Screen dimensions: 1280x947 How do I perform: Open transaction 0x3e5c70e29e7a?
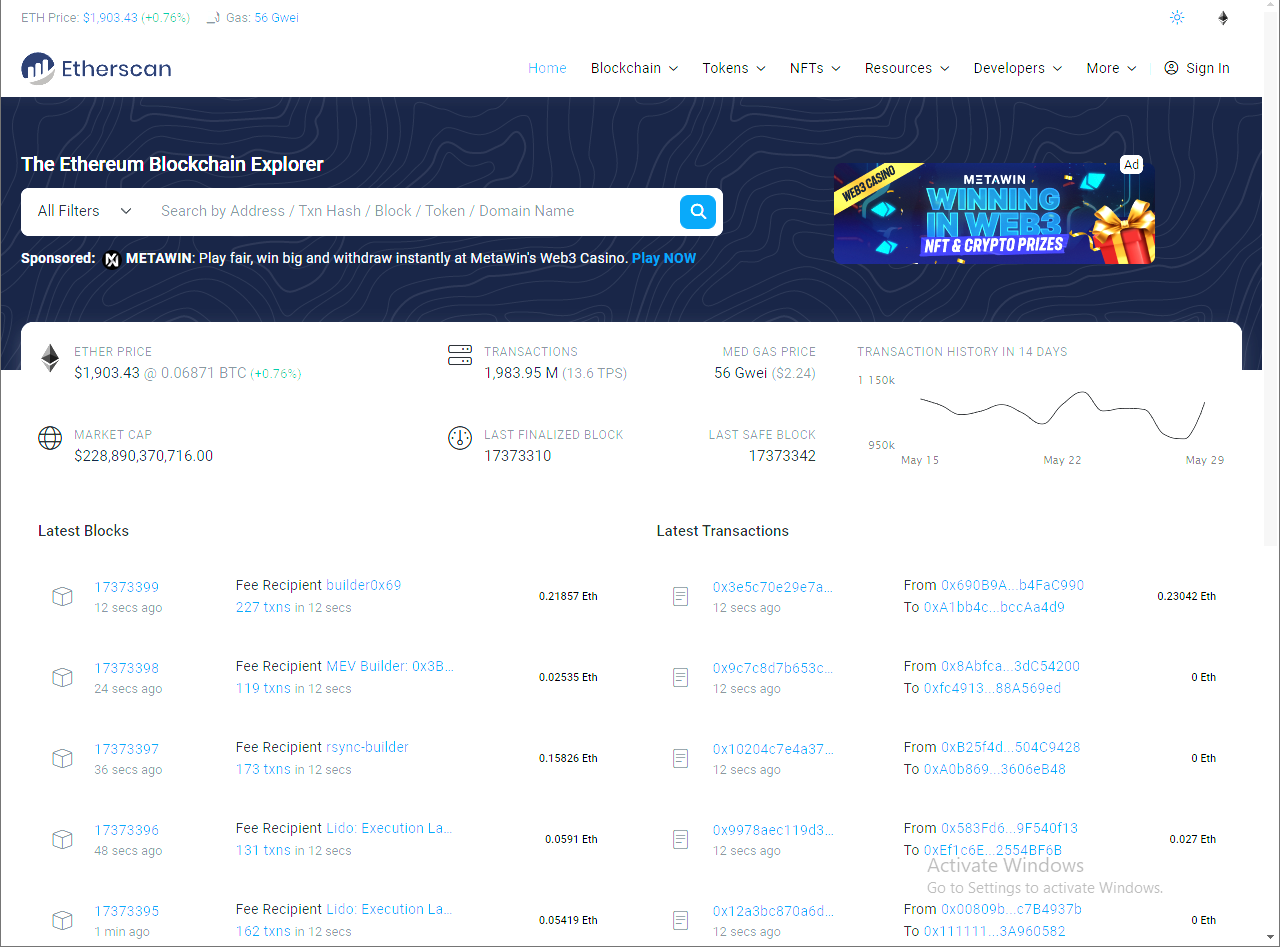[772, 587]
